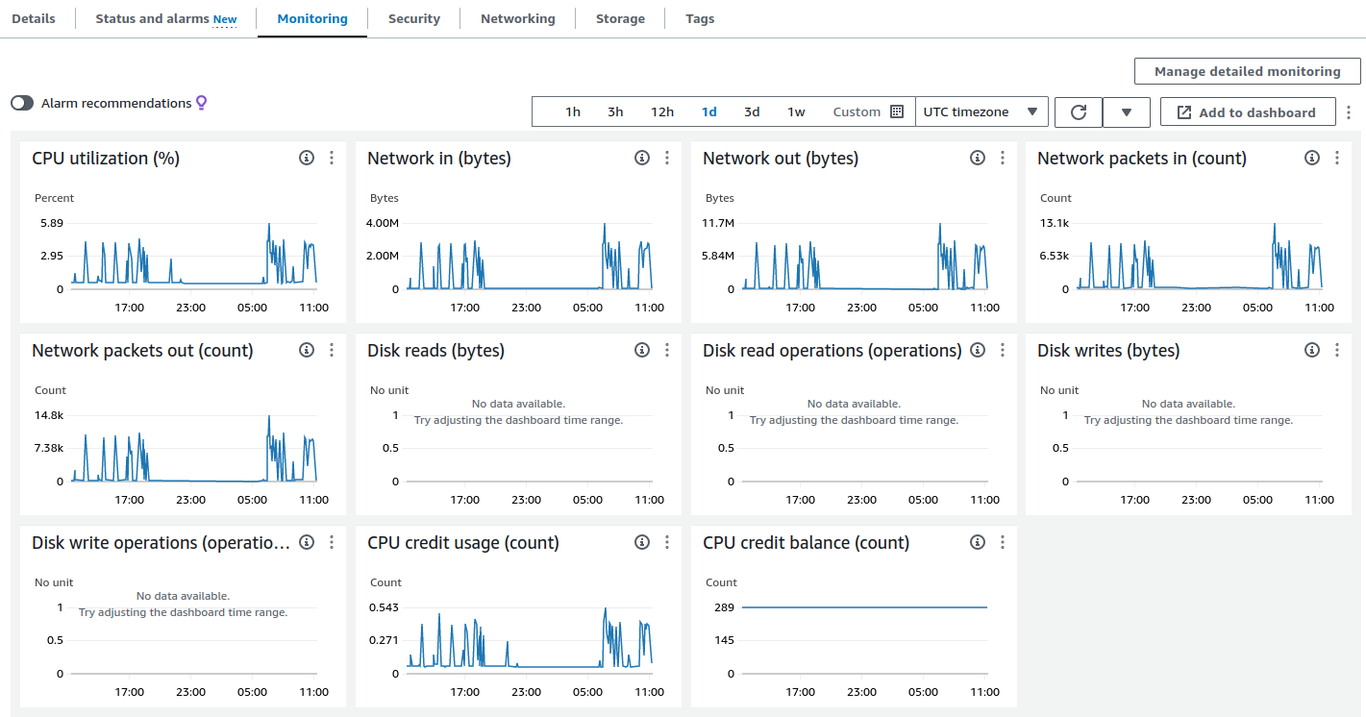Switch to the Storage tab

tap(620, 19)
